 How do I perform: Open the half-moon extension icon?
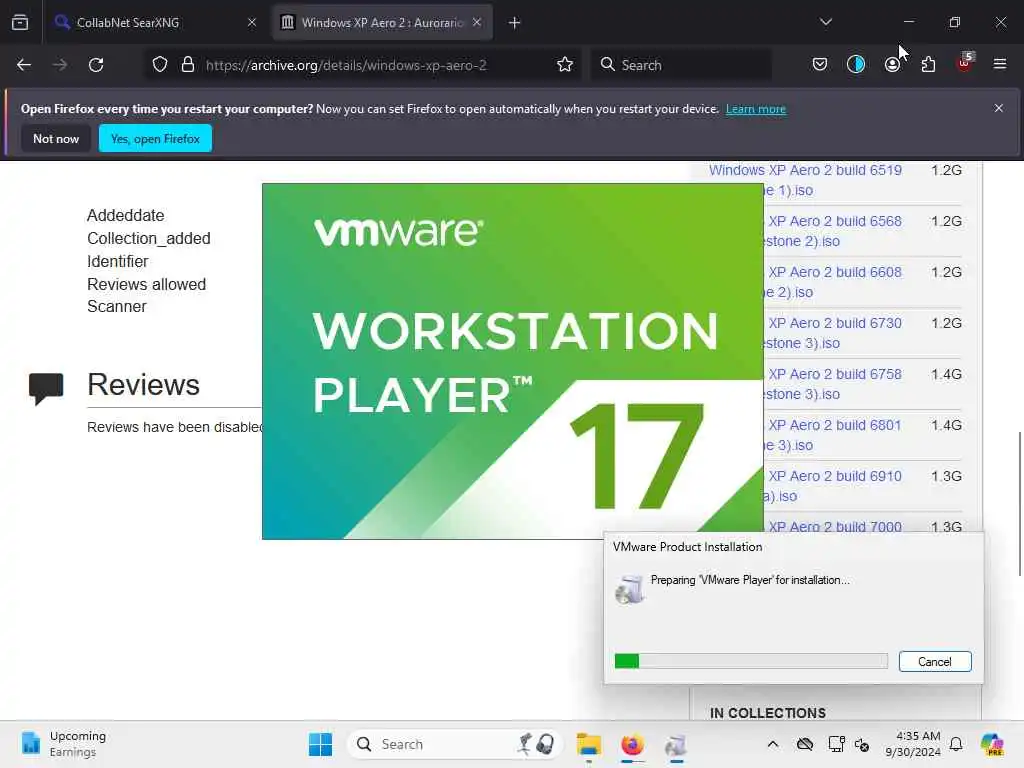pos(856,64)
